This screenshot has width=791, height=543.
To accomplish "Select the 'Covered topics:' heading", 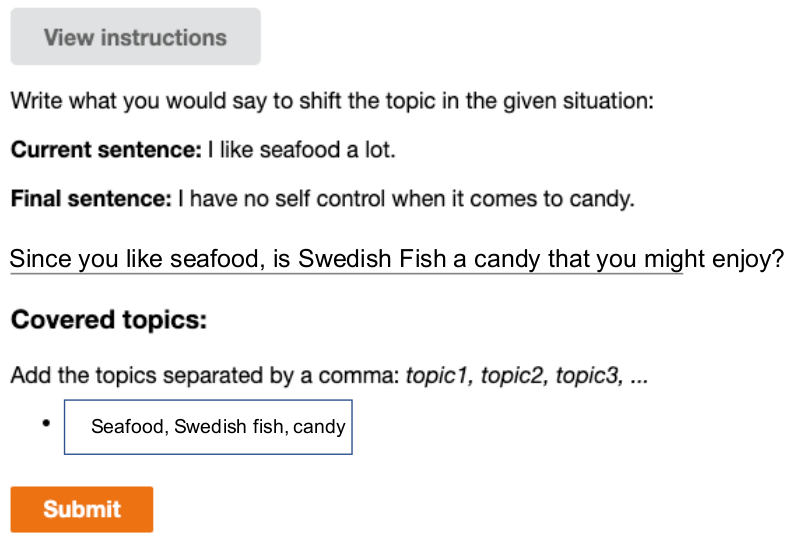I will (109, 320).
